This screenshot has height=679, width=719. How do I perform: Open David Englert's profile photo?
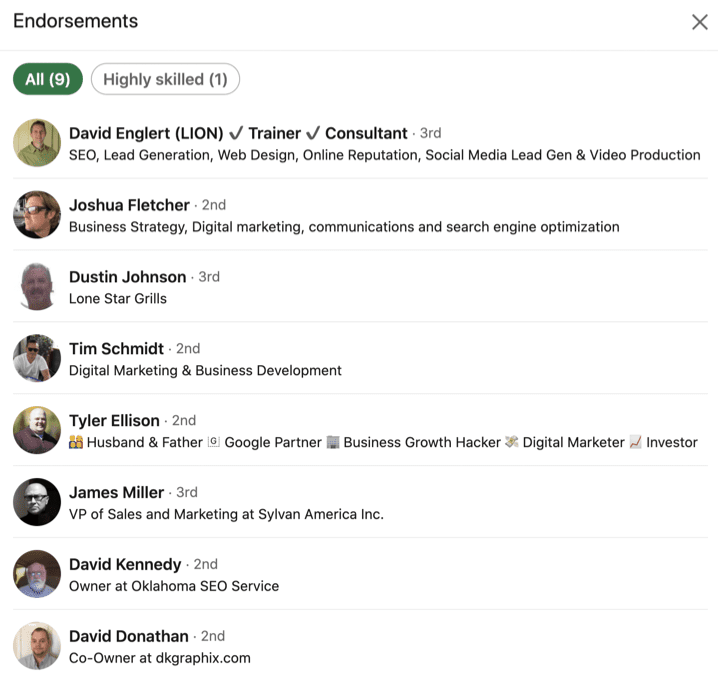tap(37, 143)
